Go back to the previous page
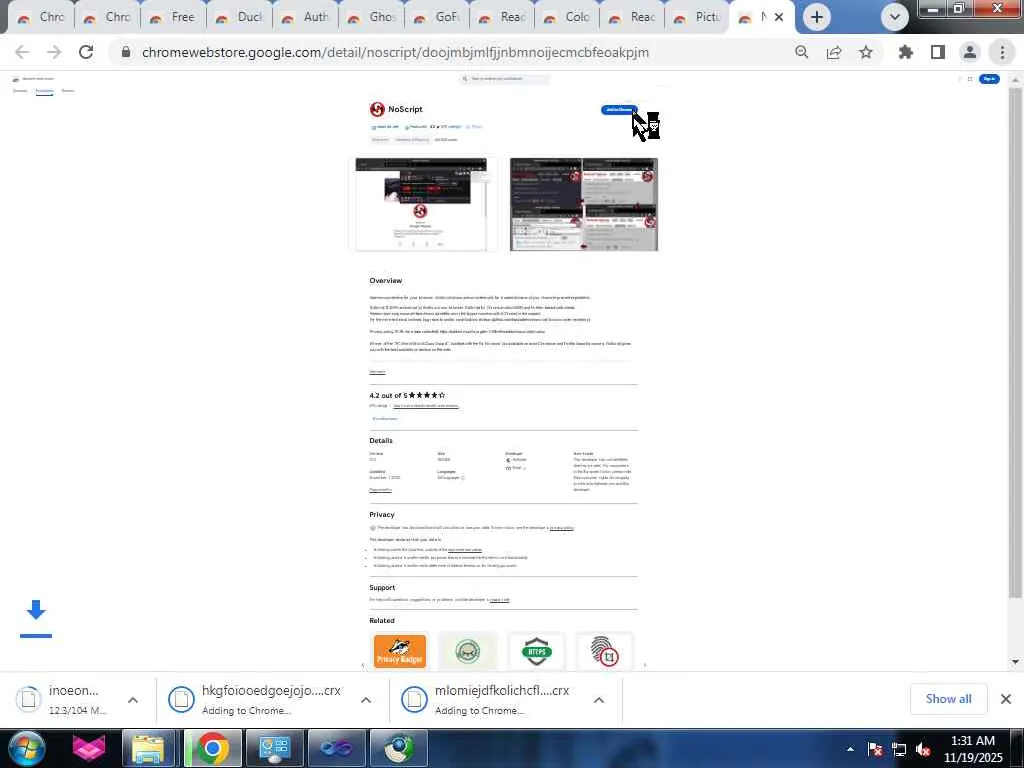Viewport: 1024px width, 768px height. 22,52
